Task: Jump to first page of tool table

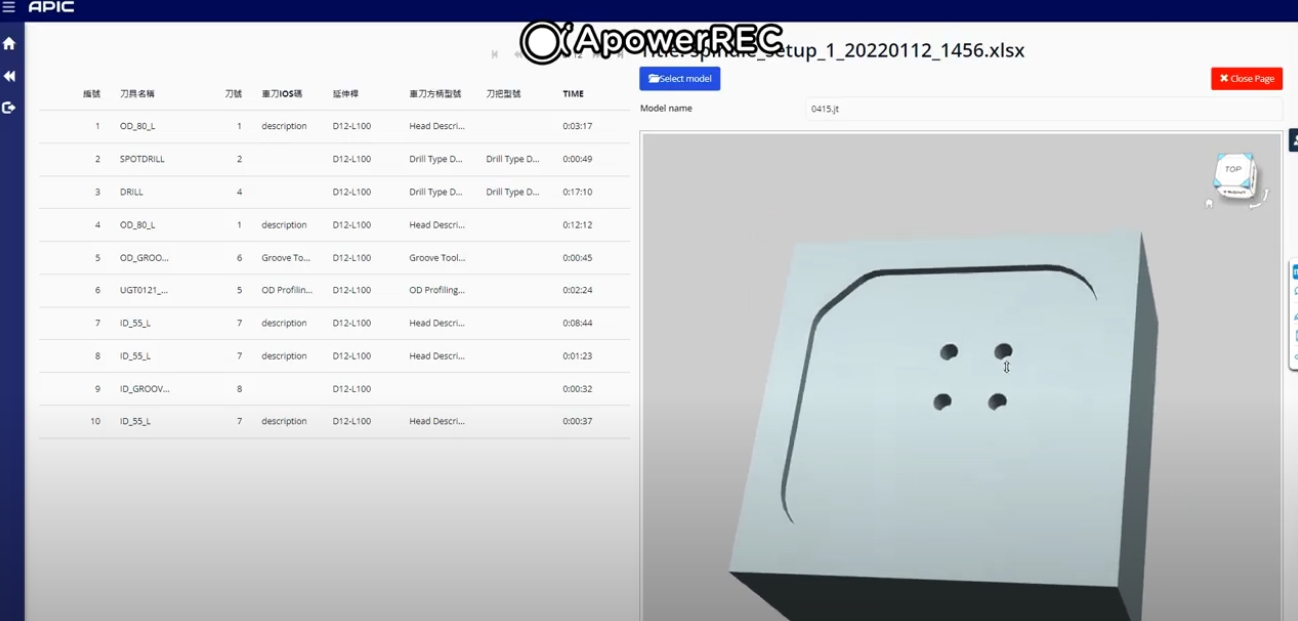Action: (495, 54)
